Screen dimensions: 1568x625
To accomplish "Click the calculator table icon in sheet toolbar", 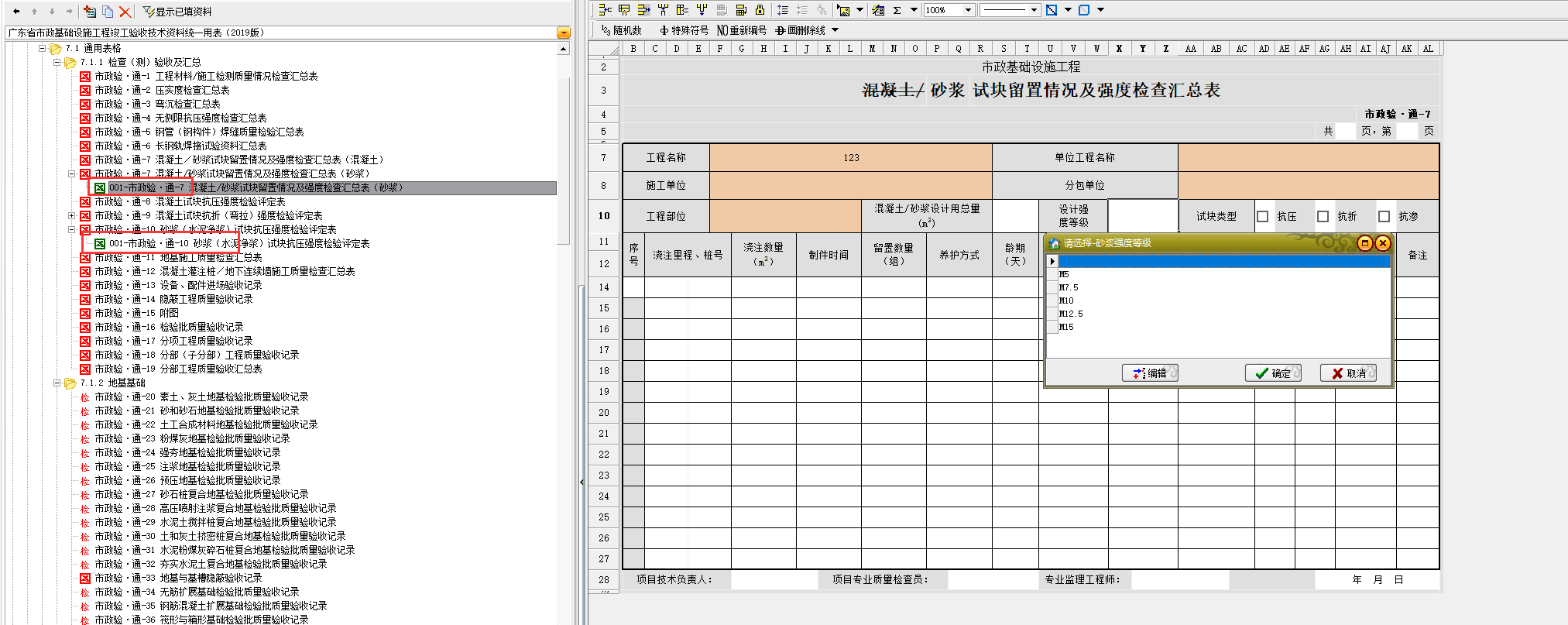I will pyautogui.click(x=741, y=10).
